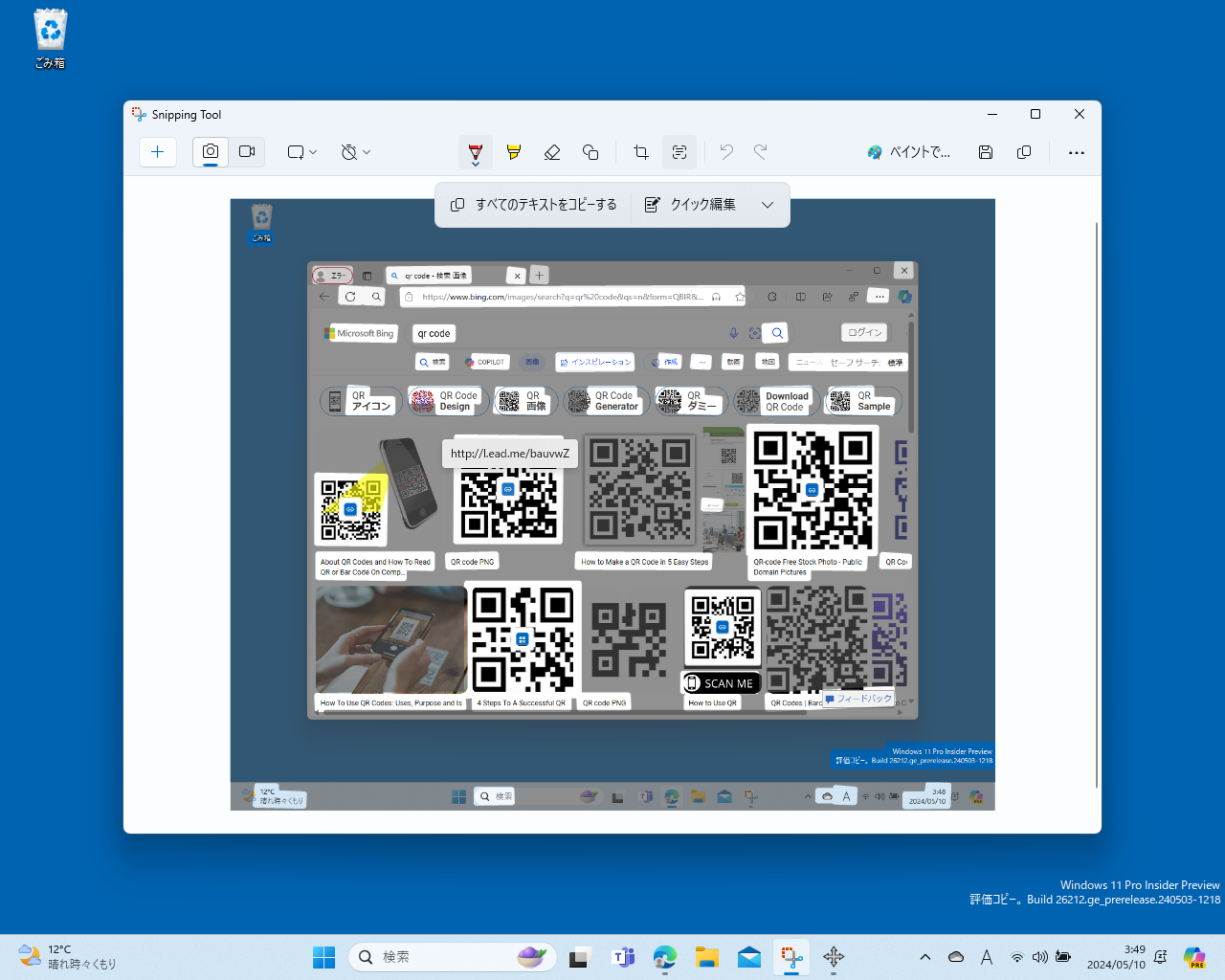Click the taskbar 検索 search box

452,957
